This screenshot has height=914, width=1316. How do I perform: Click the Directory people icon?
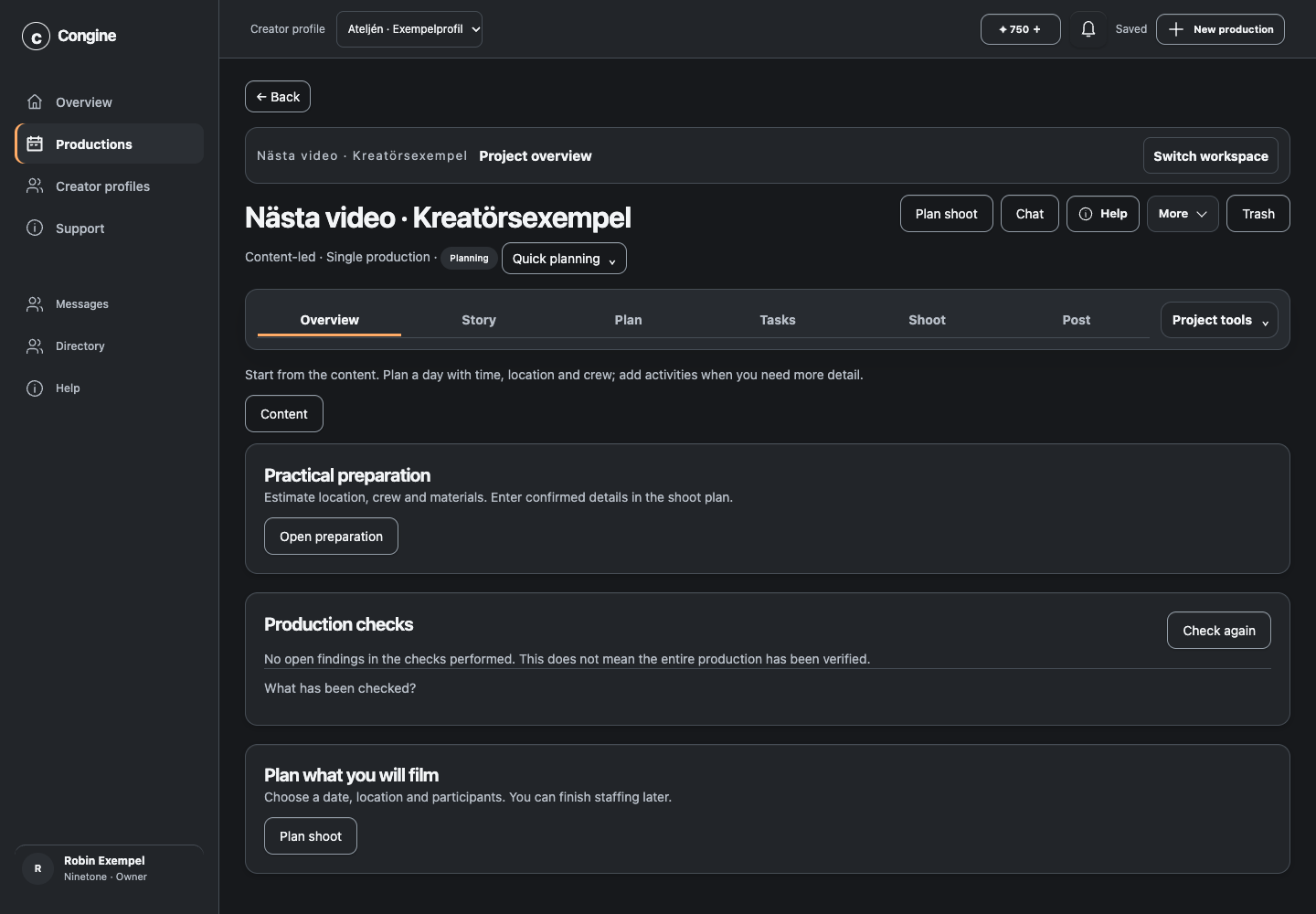(x=35, y=346)
